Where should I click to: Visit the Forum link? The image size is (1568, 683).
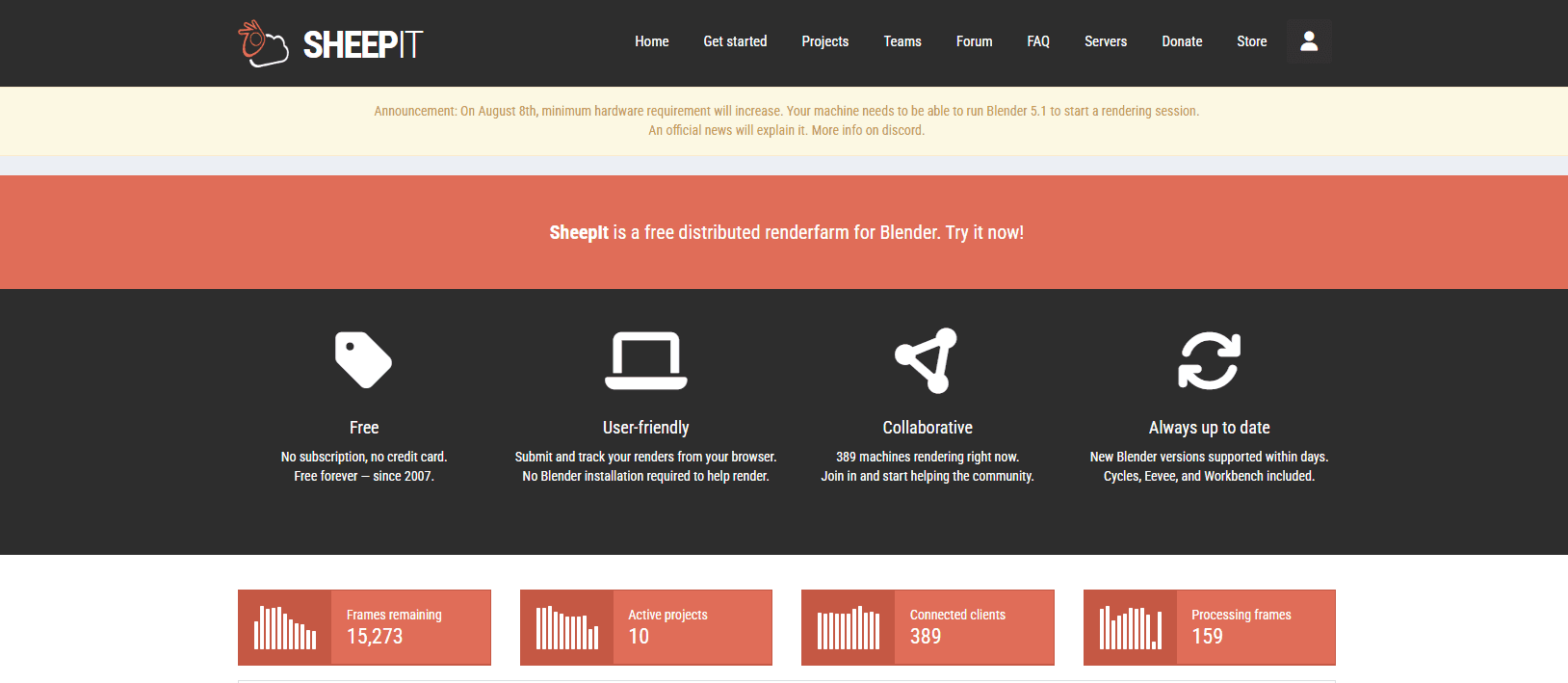tap(975, 41)
